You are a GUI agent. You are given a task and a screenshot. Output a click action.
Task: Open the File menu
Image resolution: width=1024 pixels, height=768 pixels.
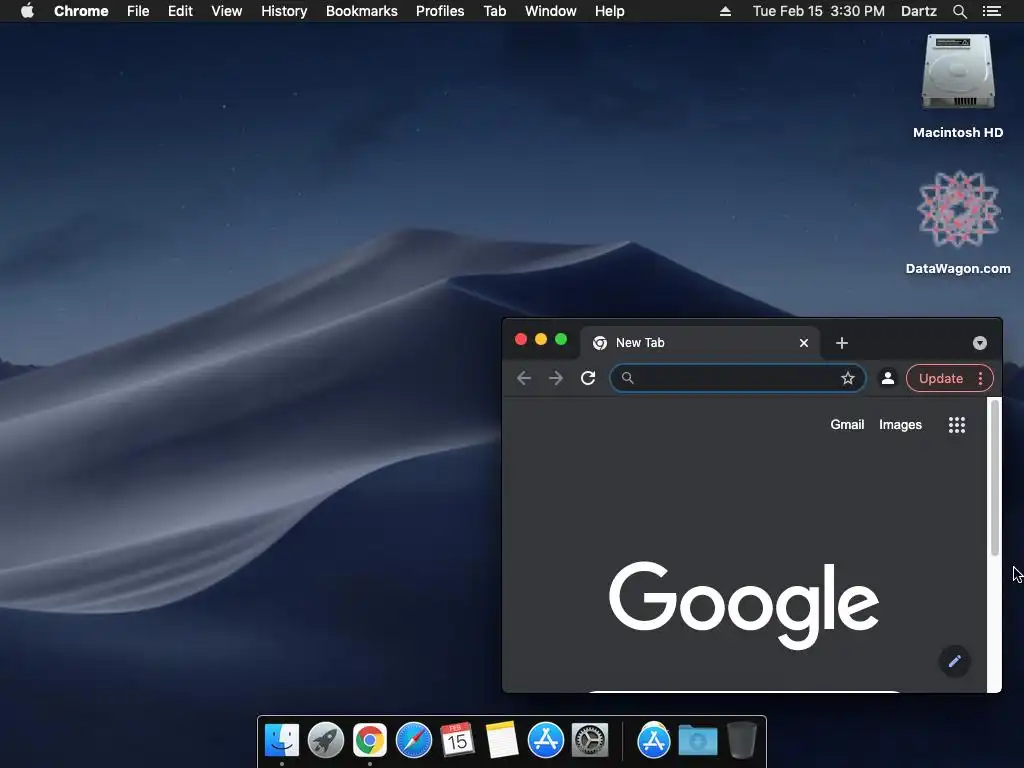(x=138, y=11)
